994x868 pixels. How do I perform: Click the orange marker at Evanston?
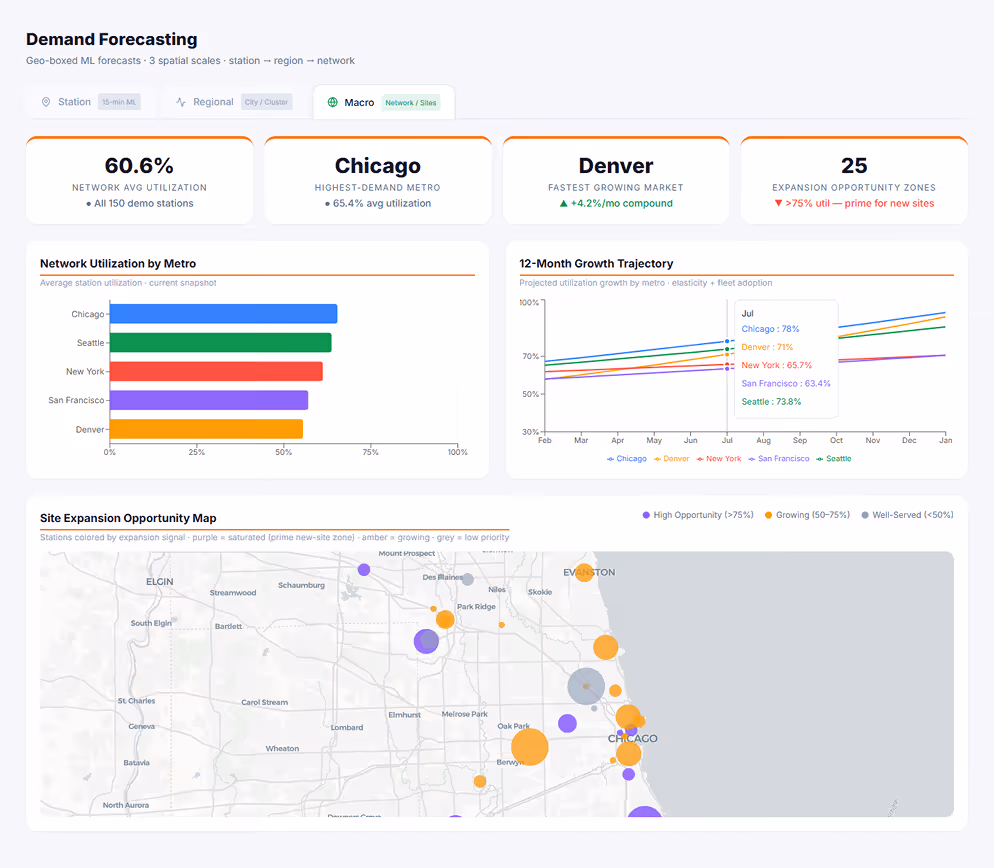click(584, 573)
